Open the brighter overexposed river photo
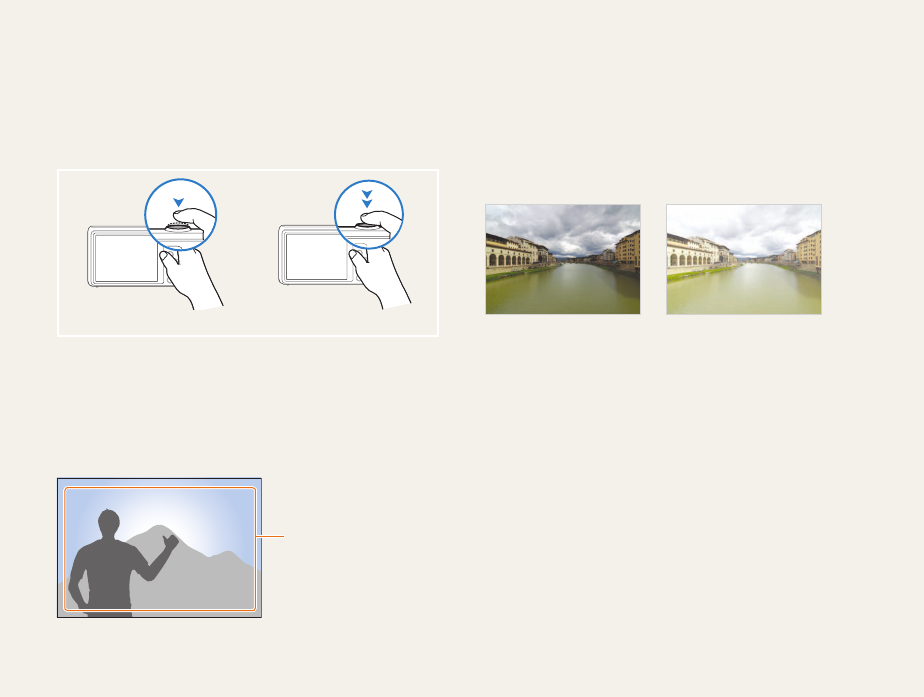The image size is (924, 697). click(x=744, y=259)
